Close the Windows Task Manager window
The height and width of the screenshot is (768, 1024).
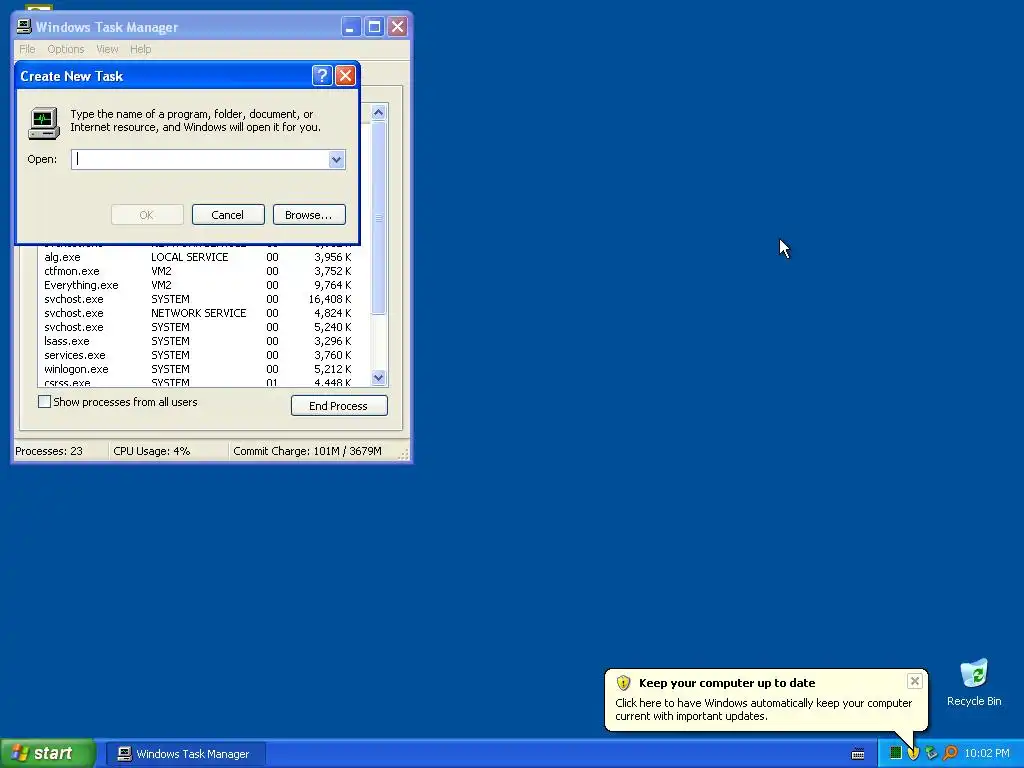coord(397,27)
